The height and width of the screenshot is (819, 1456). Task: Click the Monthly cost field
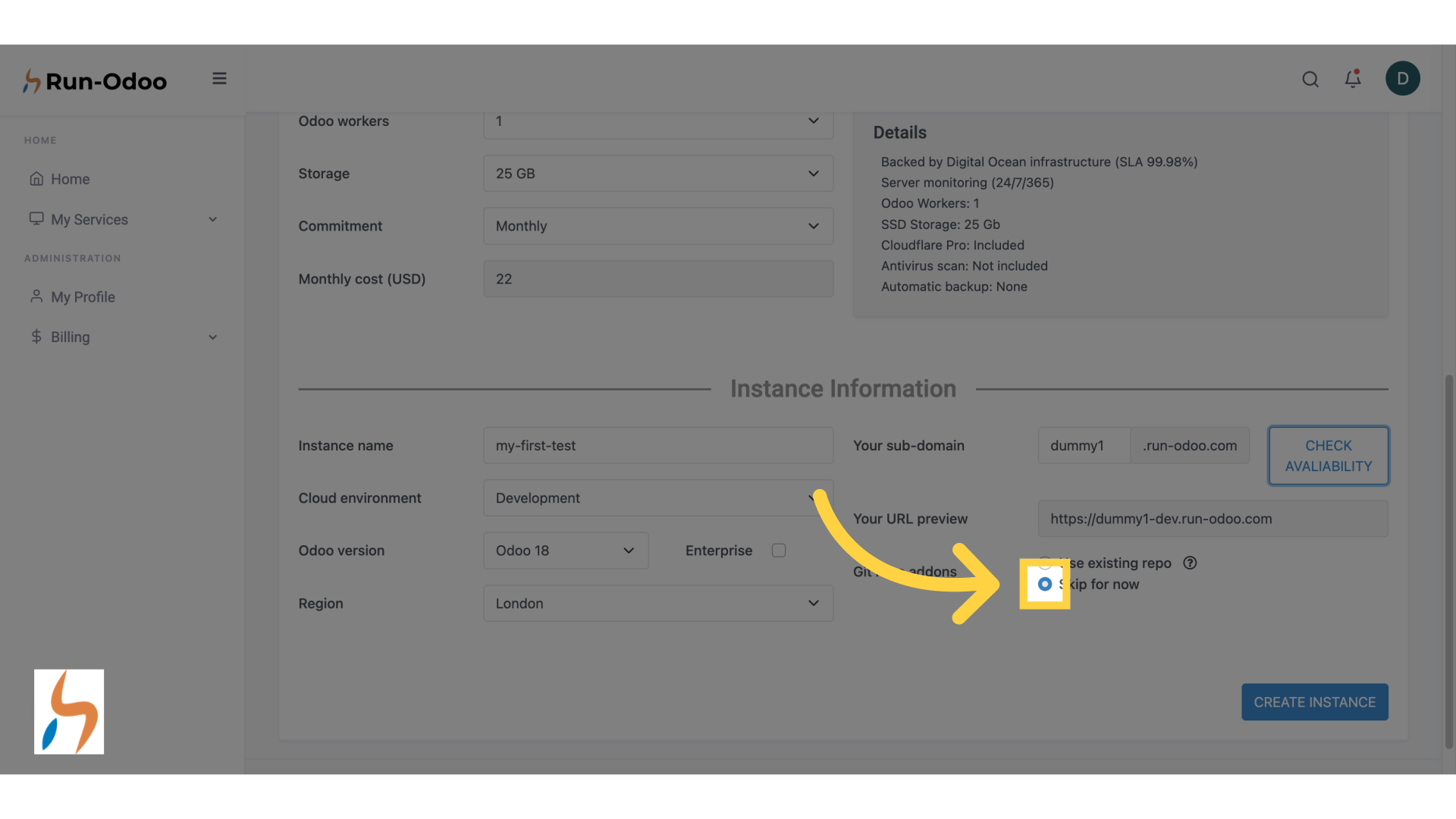click(x=658, y=279)
